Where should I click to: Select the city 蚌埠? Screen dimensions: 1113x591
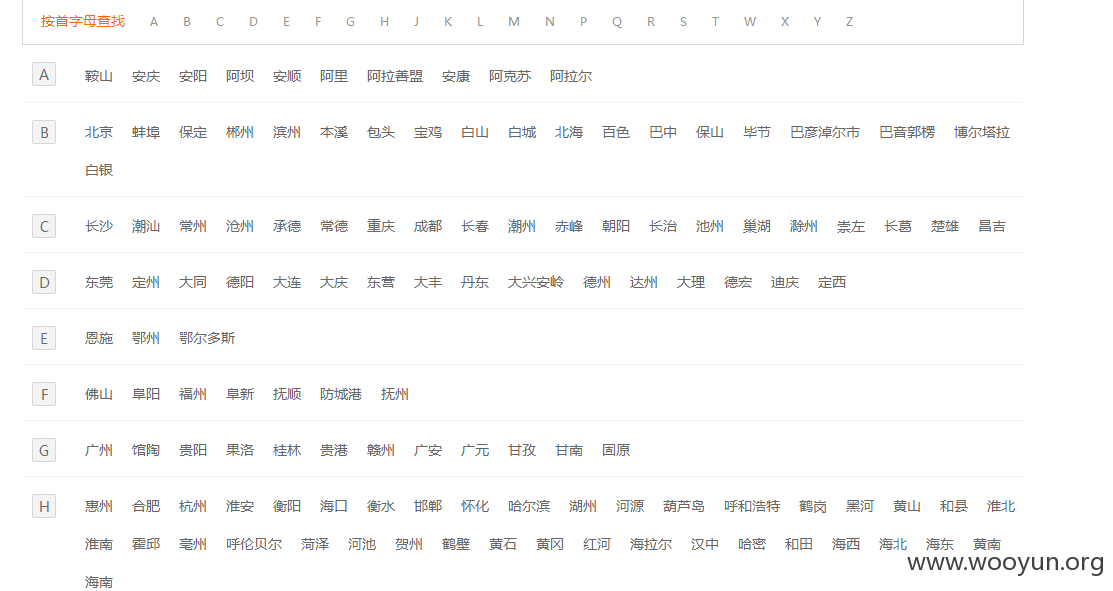point(146,132)
